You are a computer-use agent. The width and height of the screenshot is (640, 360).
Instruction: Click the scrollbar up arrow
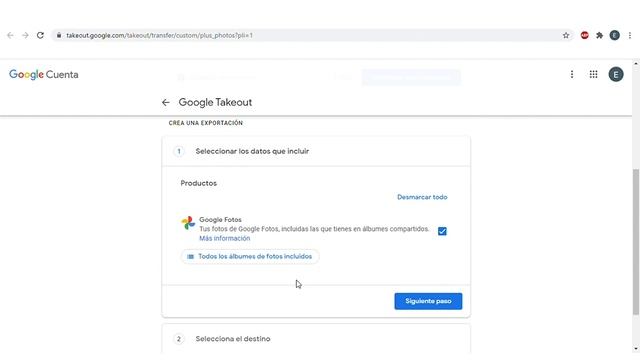coord(636,64)
